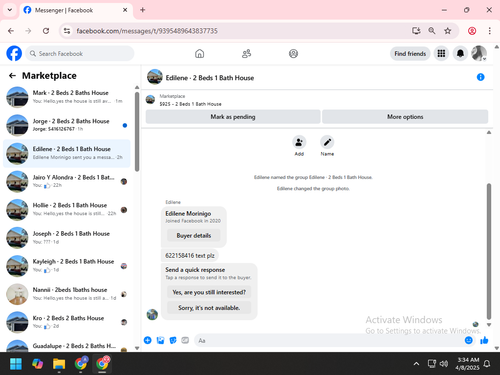Viewport: 500px width, 375px height.
Task: Open the tab search dropdown arrow
Action: [10, 10]
